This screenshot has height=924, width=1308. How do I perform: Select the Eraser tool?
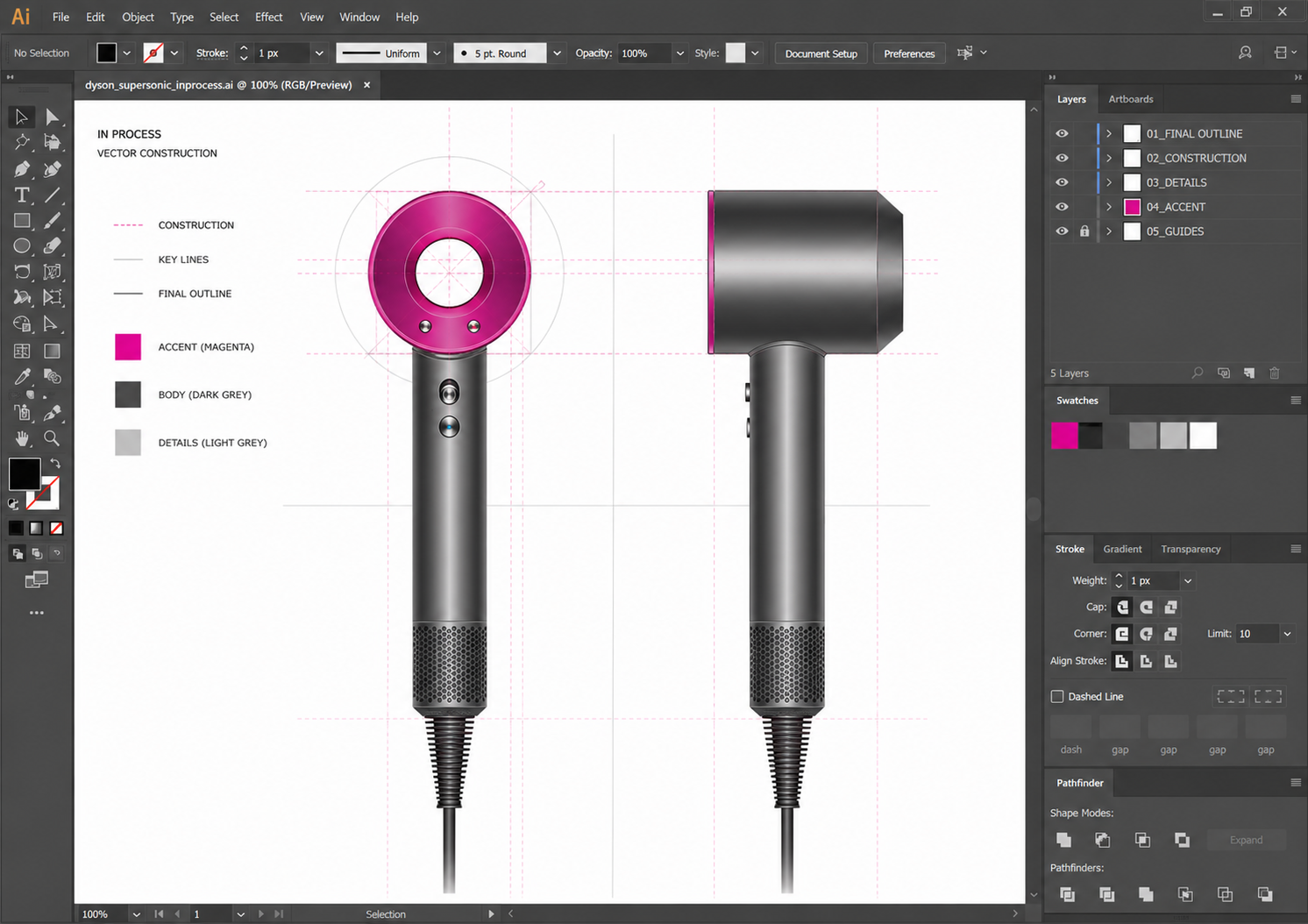click(53, 246)
